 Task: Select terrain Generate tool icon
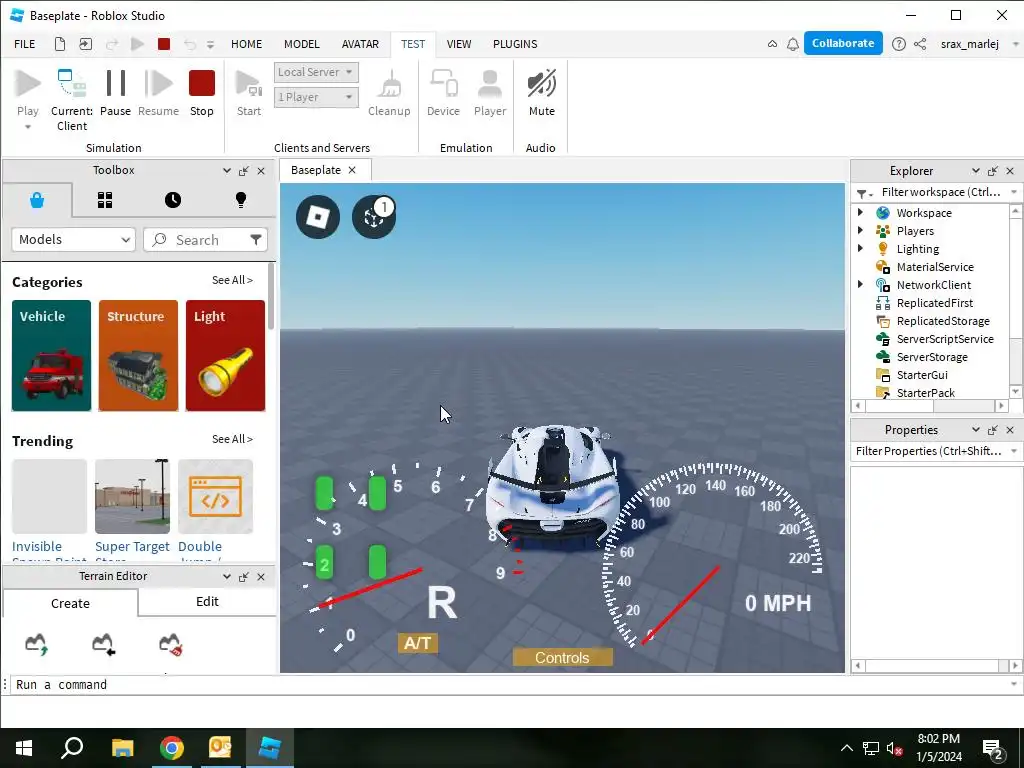point(37,644)
